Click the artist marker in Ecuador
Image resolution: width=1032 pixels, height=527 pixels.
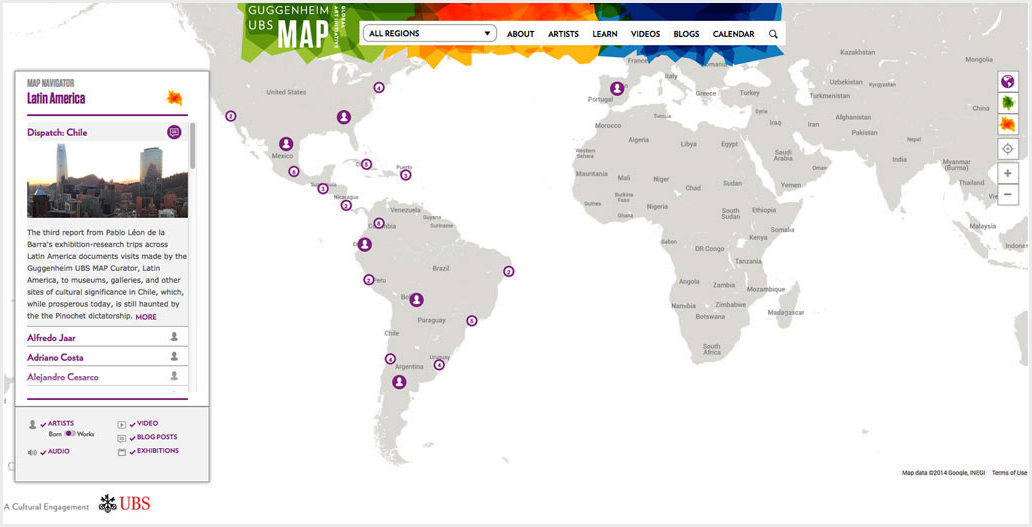pyautogui.click(x=365, y=245)
